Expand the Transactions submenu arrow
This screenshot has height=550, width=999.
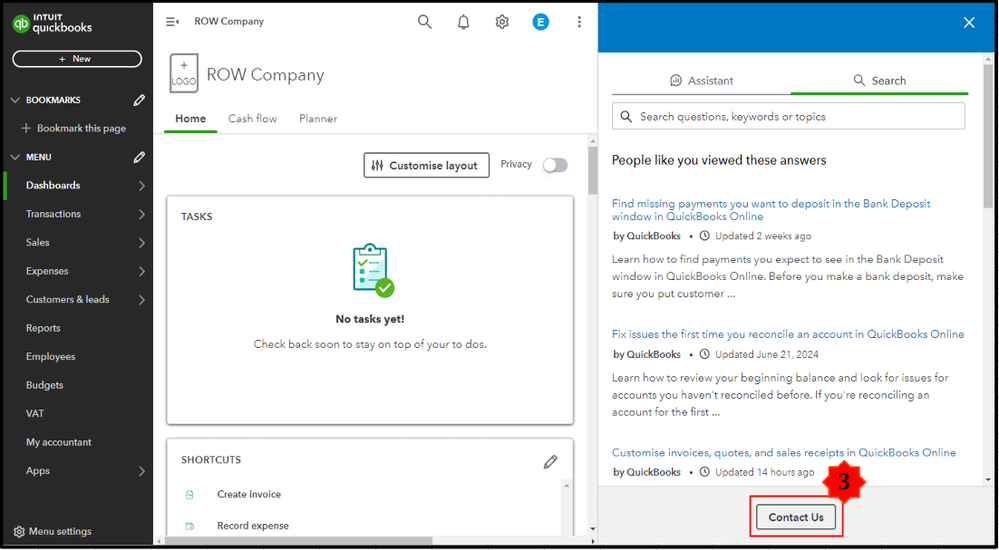point(141,214)
